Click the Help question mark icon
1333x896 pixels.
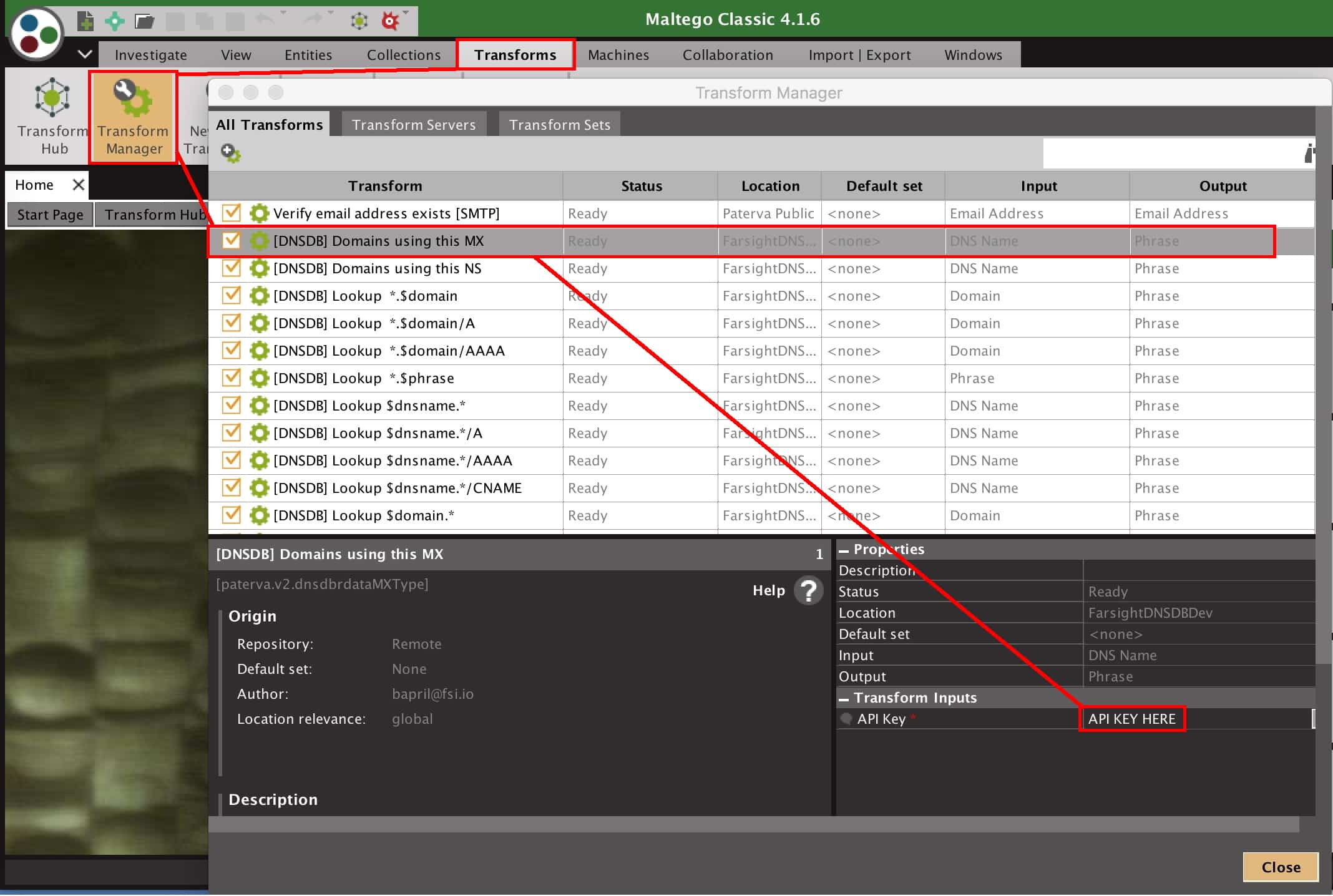pyautogui.click(x=809, y=590)
